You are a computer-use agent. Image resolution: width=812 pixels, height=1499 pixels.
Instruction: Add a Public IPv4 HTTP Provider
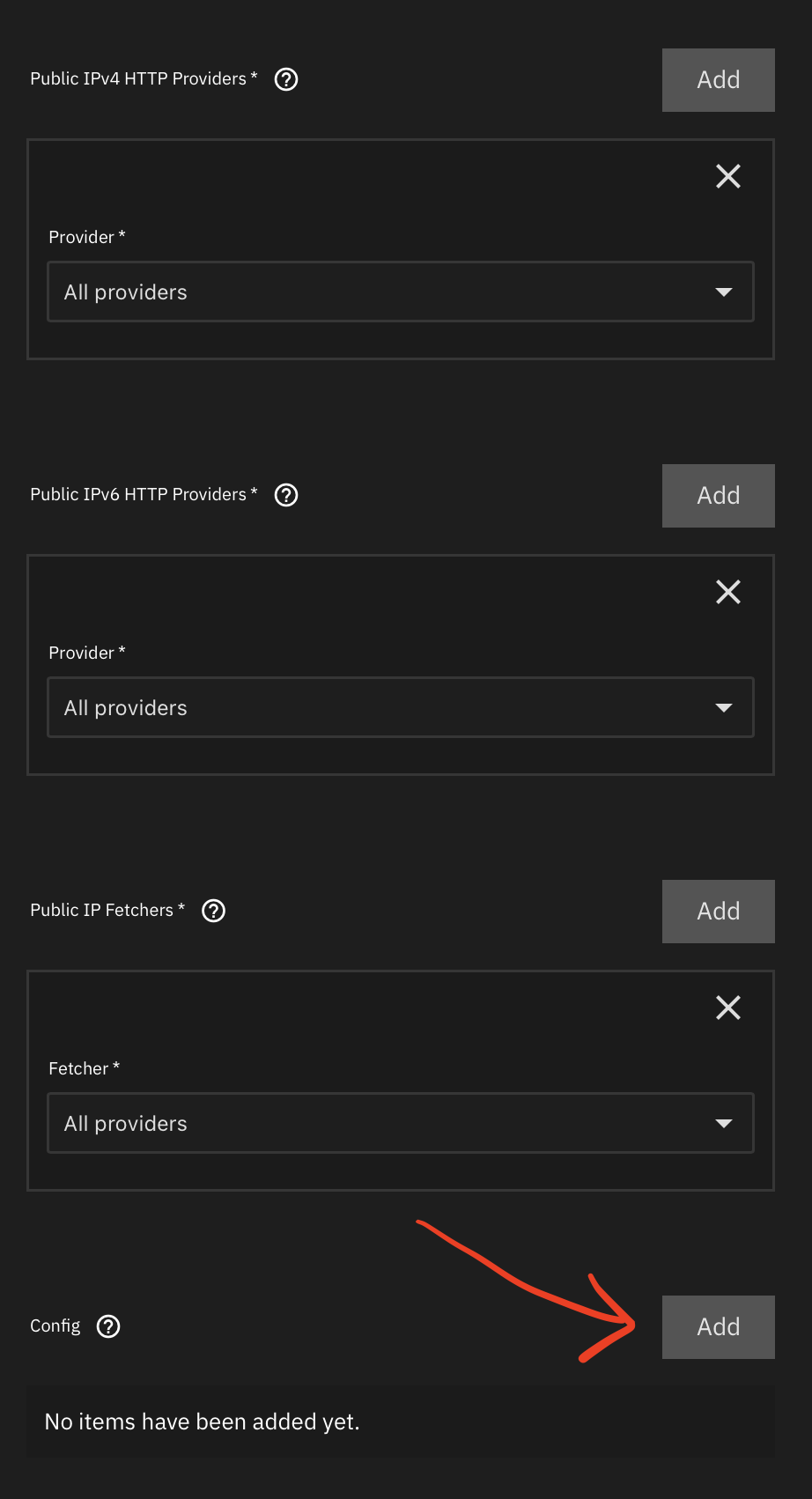point(719,80)
